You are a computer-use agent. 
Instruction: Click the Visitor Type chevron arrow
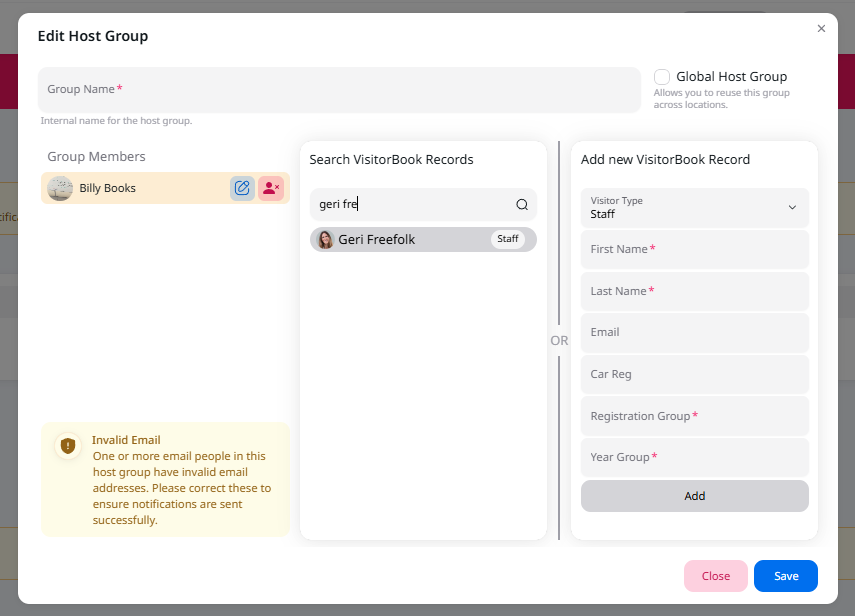[x=792, y=208]
